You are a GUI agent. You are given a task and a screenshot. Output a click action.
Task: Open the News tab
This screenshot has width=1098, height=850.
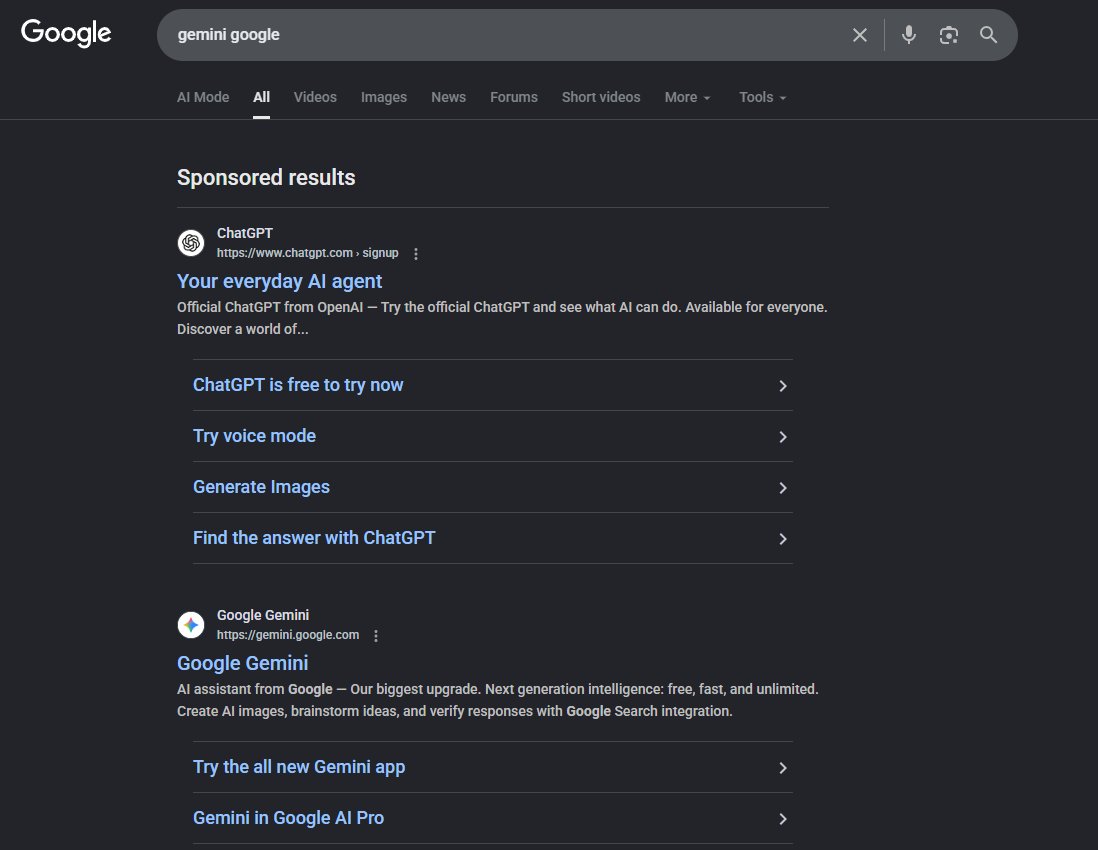448,97
